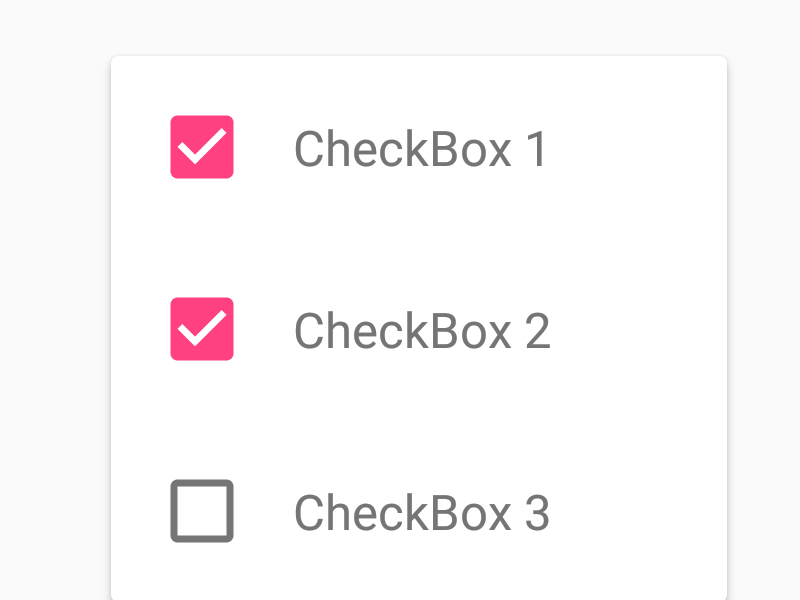Click the pink checked box beside CheckBox 1

(x=201, y=147)
